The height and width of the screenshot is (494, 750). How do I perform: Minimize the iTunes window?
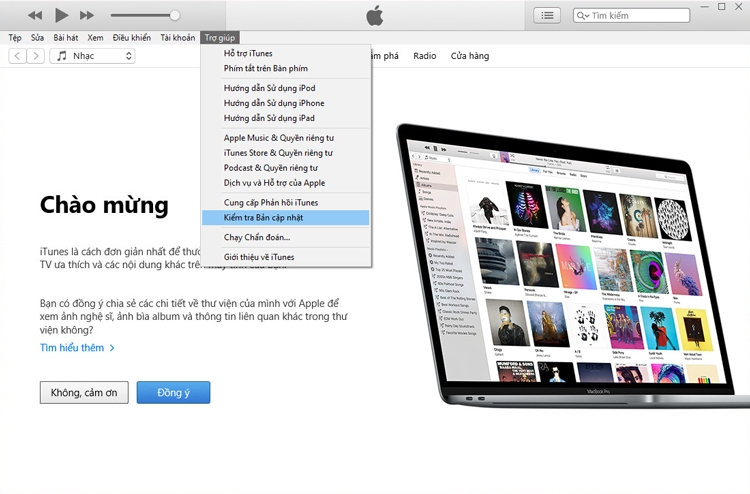click(705, 7)
